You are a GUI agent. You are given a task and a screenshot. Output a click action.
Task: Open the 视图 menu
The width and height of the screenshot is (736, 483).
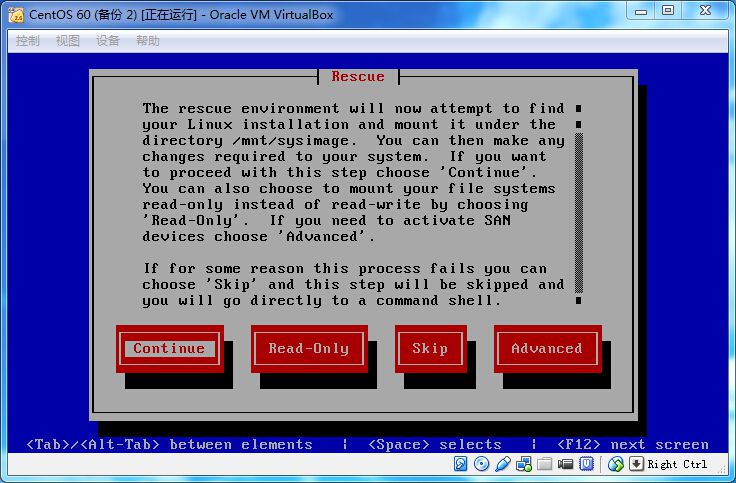click(68, 41)
